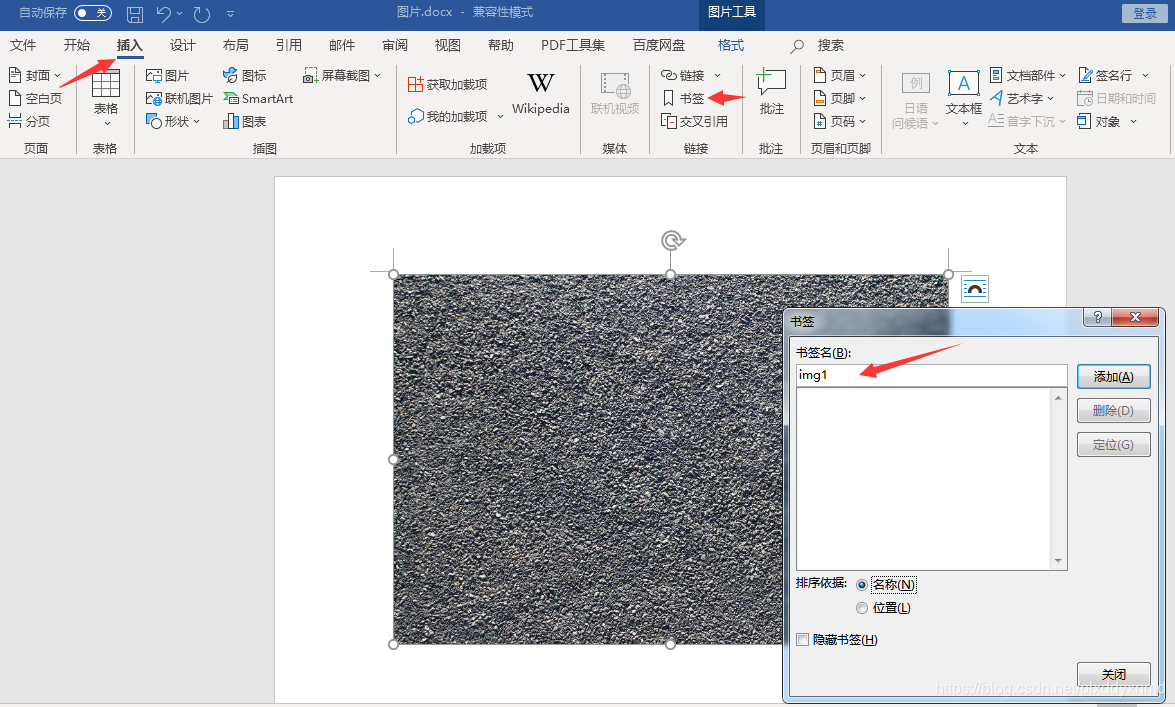1175x707 pixels.
Task: Click bookmark list scrollbar up arrow
Action: coord(1058,397)
